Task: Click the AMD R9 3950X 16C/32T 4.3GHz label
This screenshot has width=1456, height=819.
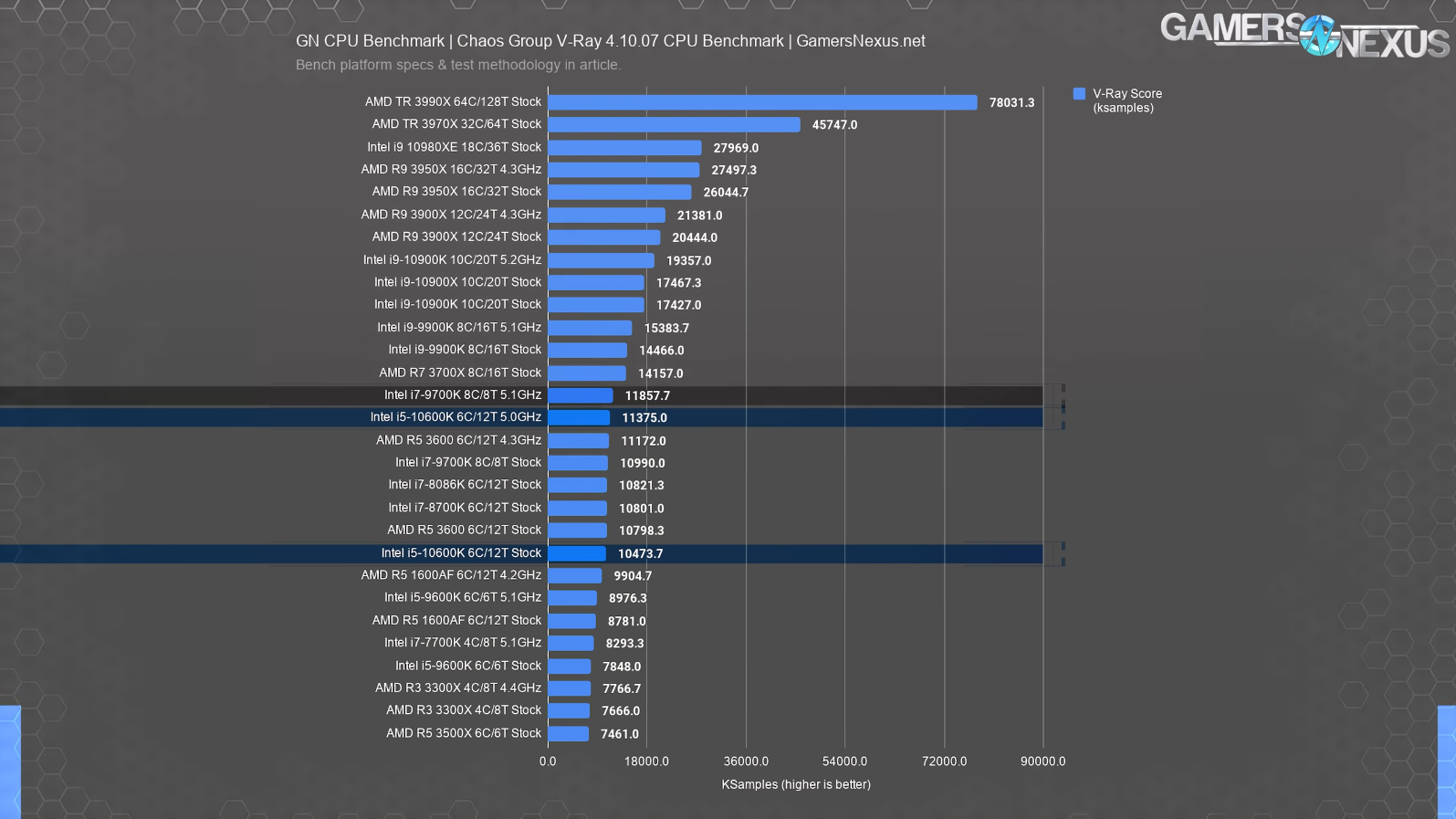Action: 451,169
